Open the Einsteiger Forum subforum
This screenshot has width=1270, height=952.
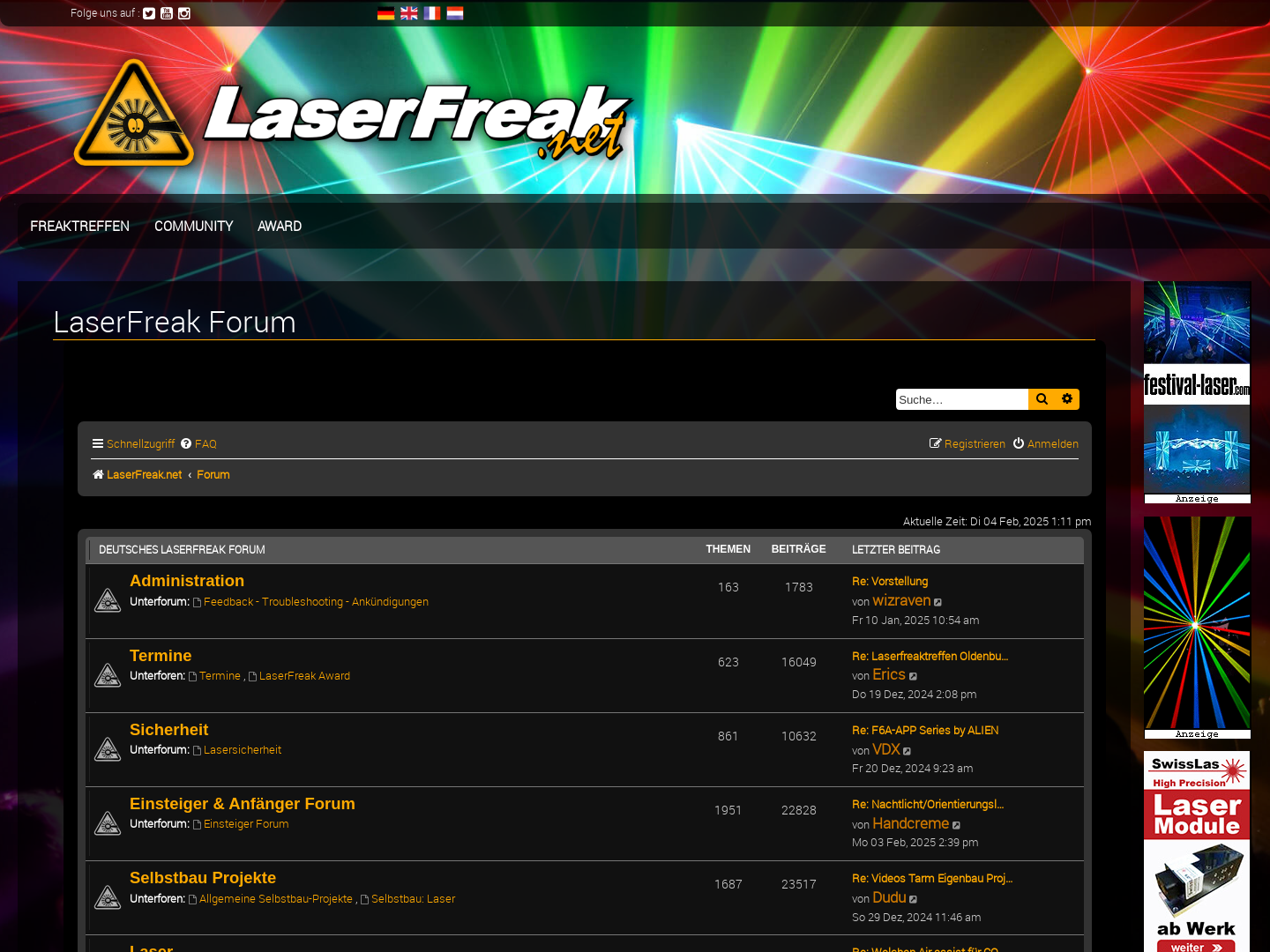[x=246, y=824]
